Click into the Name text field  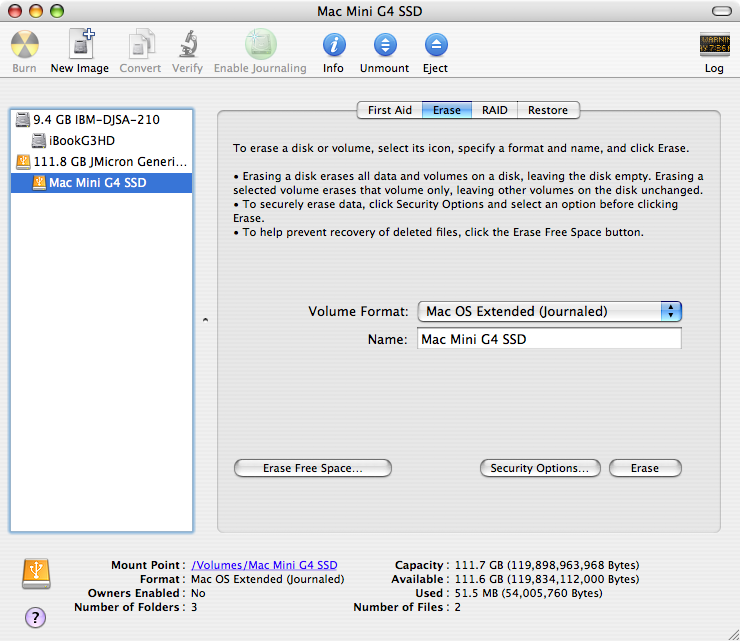tap(549, 339)
